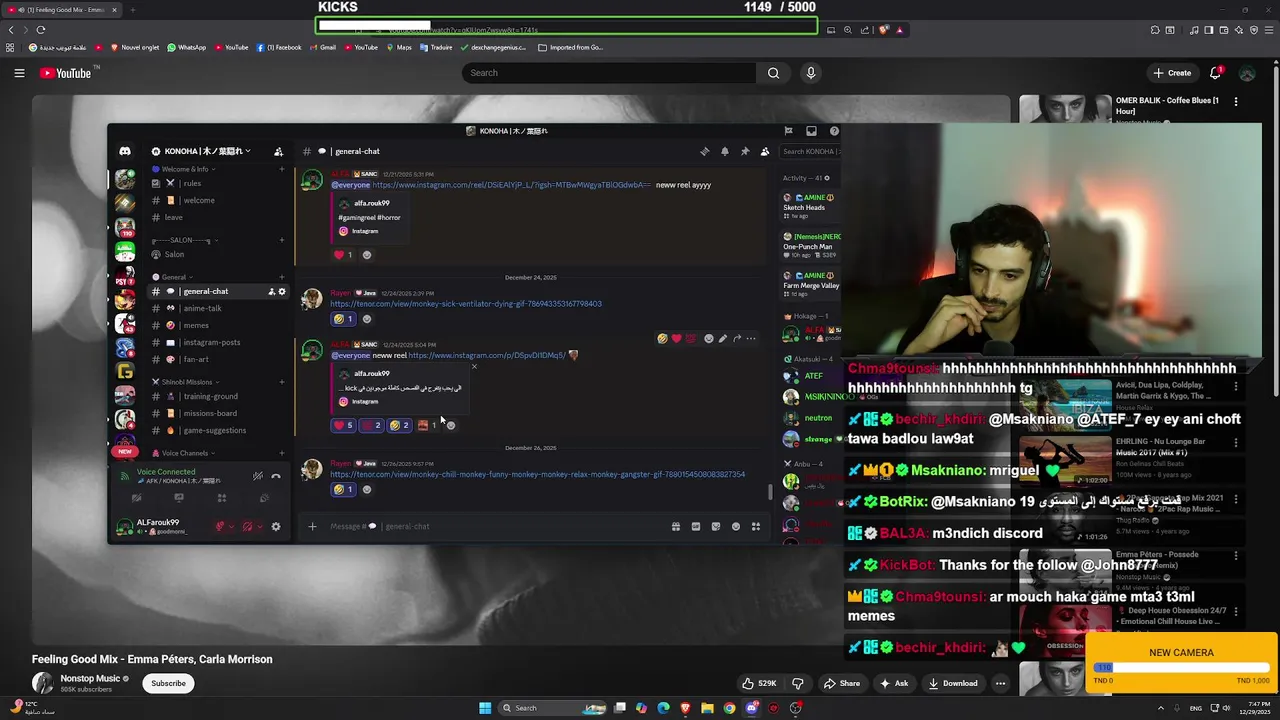Open YouTube Create button
Viewport: 1280px width, 720px height.
point(1172,73)
